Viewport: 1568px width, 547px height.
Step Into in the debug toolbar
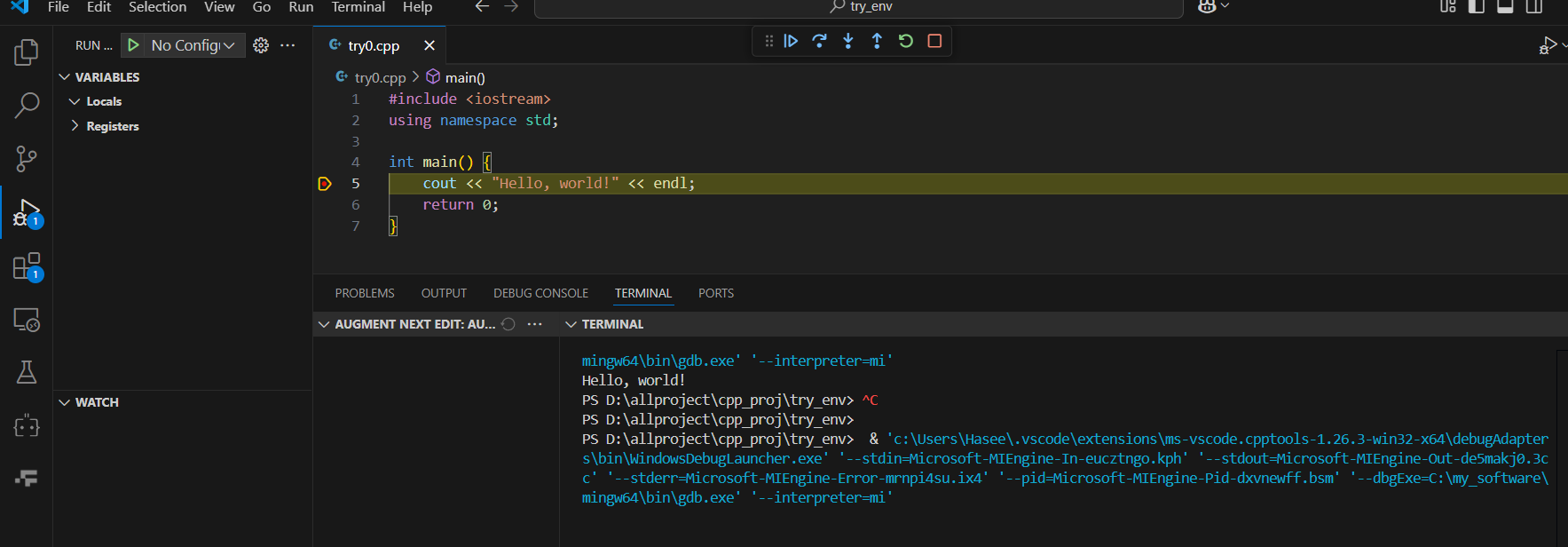[x=848, y=41]
